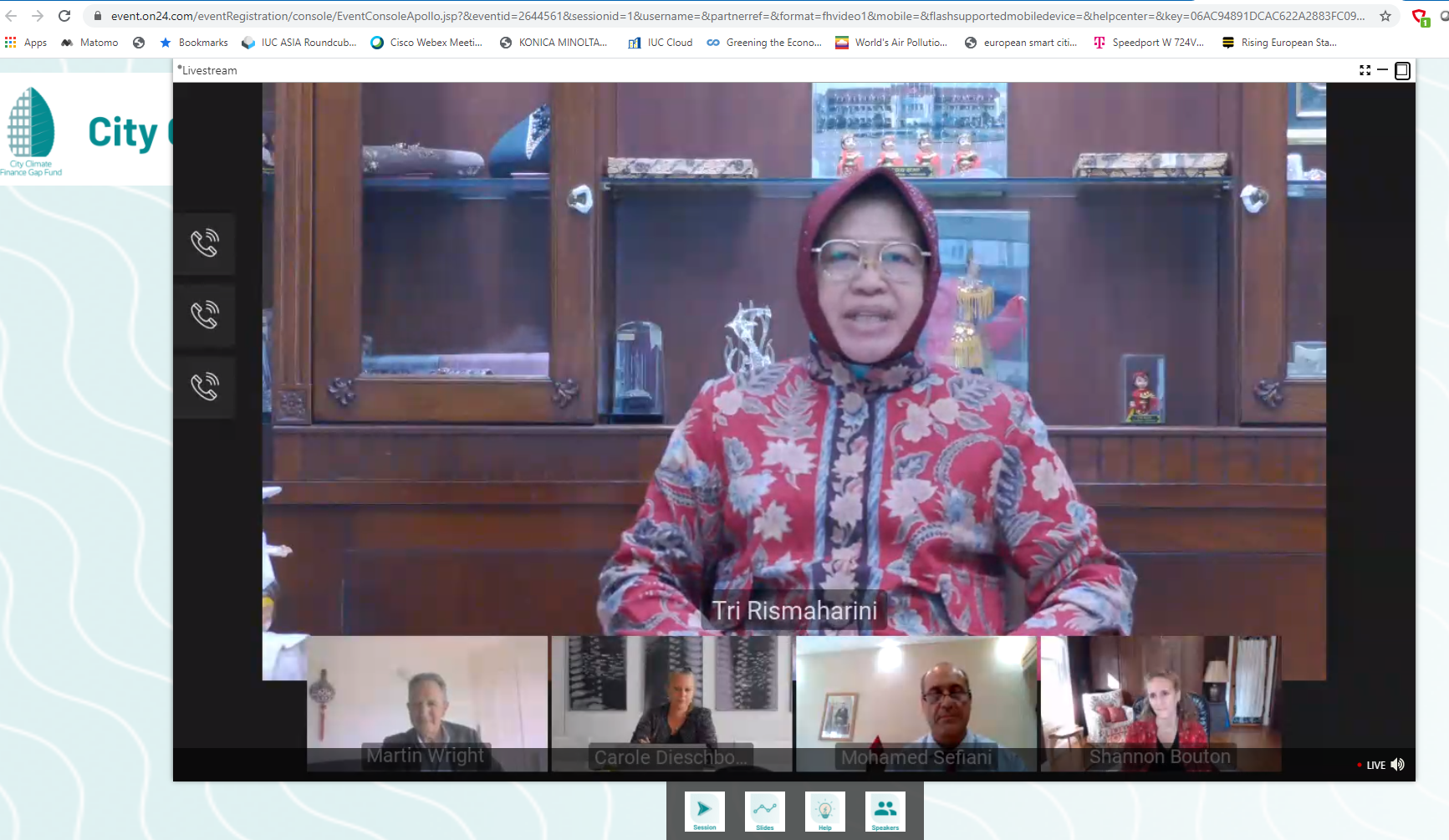
Task: Click the red shield extension icon
Action: tap(1419, 17)
